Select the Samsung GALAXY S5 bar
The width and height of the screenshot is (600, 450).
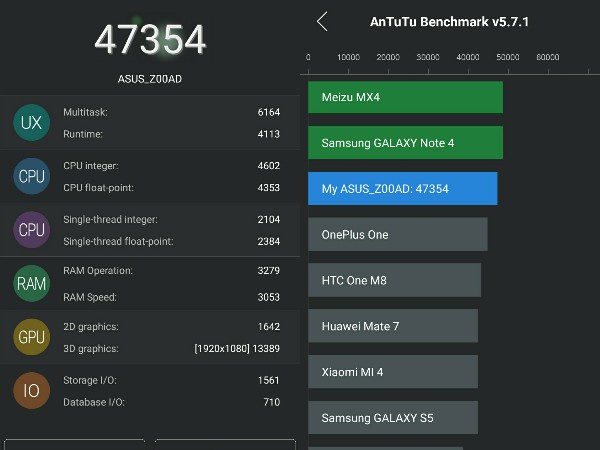click(x=393, y=417)
